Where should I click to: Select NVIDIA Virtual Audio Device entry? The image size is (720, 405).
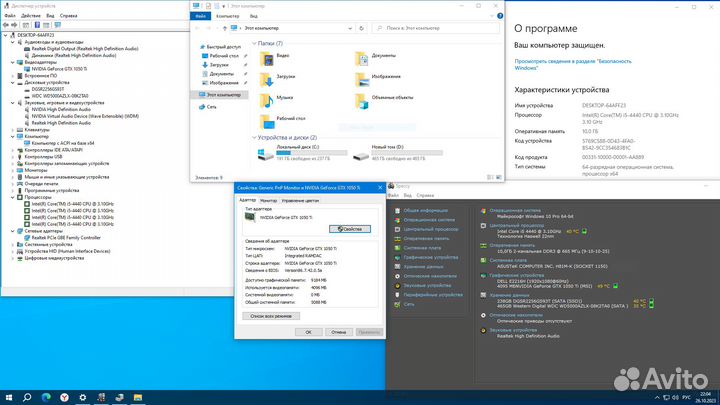click(85, 116)
